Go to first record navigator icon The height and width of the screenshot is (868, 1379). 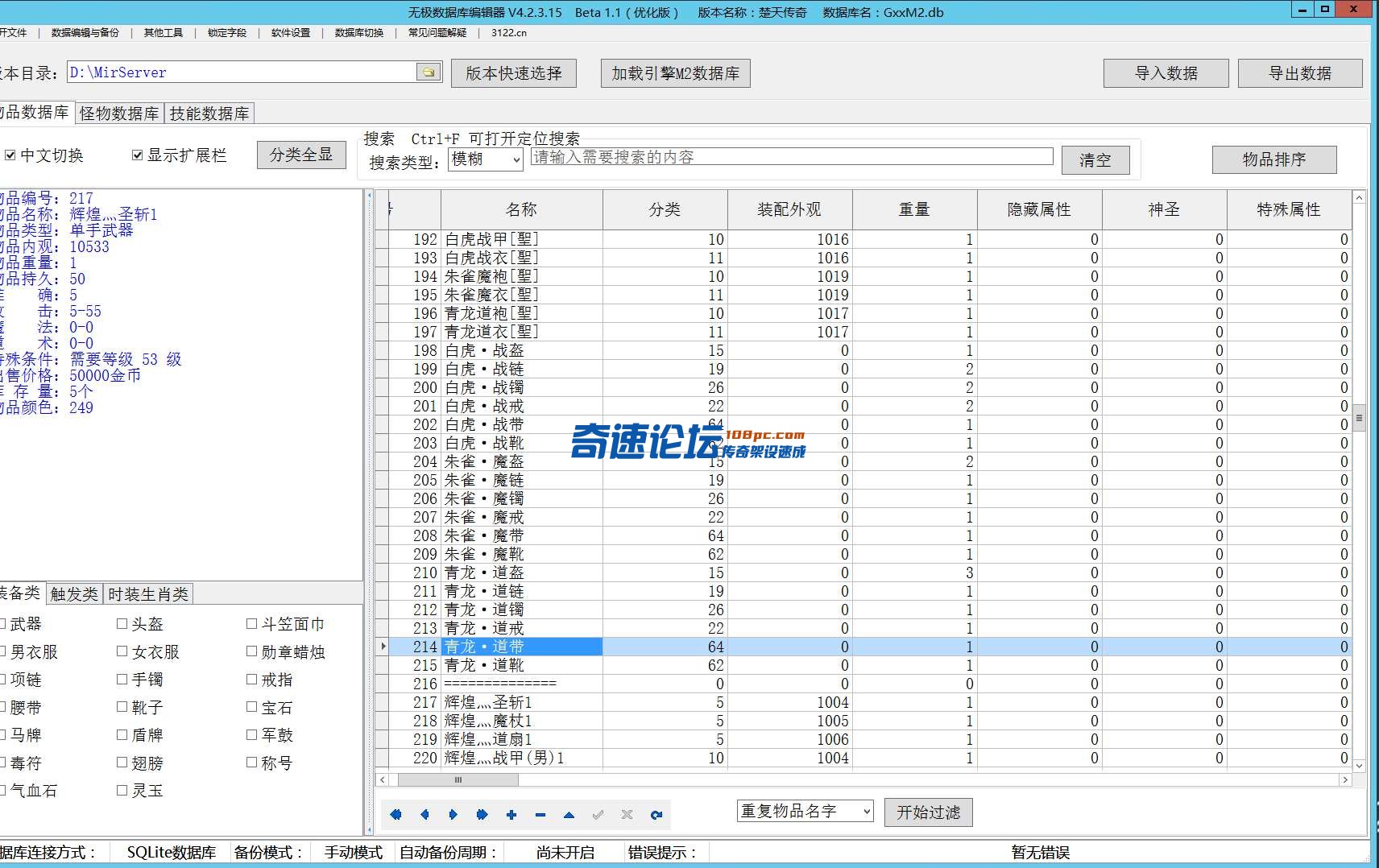click(395, 815)
